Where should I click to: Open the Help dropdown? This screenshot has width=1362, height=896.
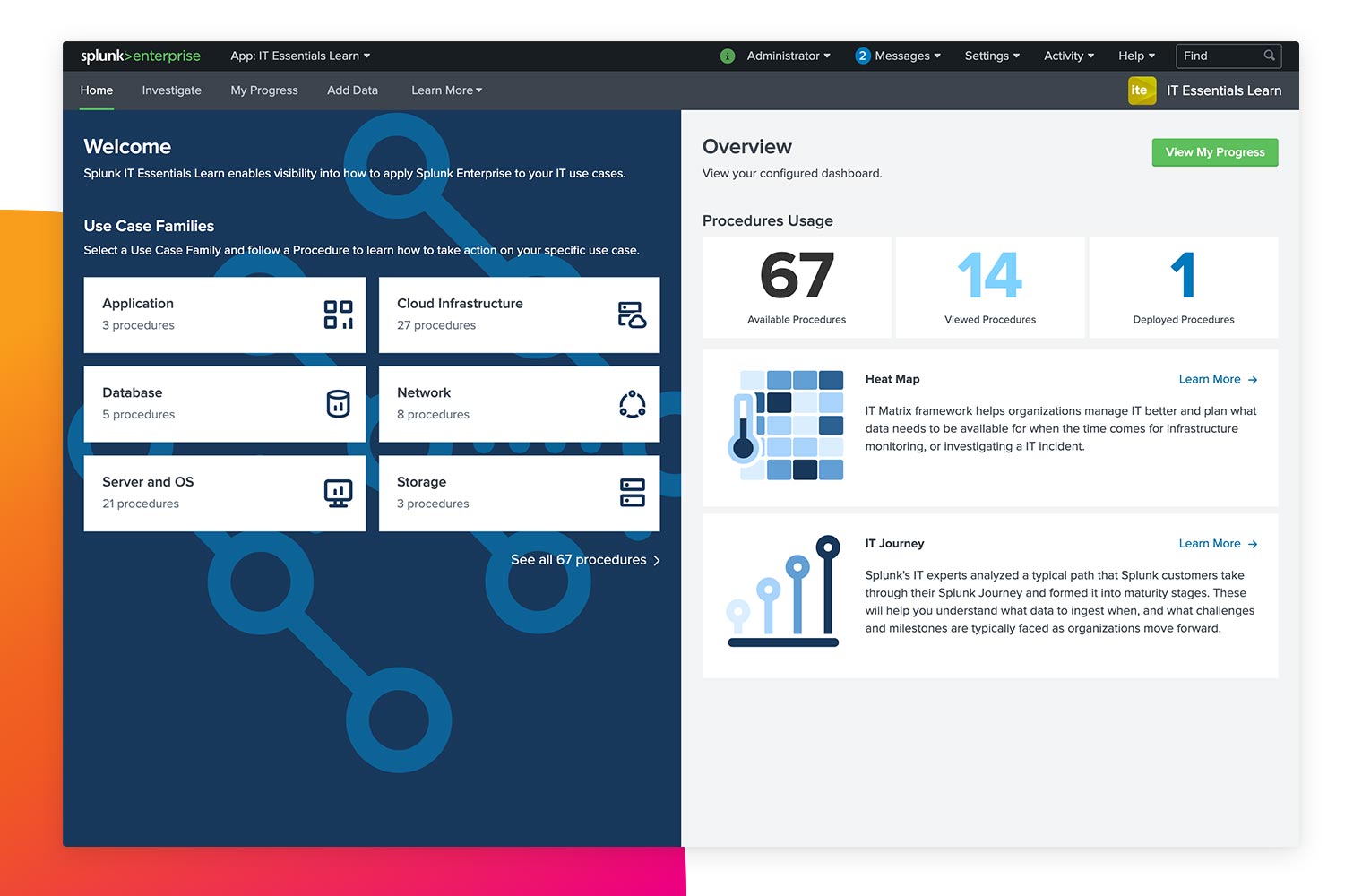(x=1136, y=56)
